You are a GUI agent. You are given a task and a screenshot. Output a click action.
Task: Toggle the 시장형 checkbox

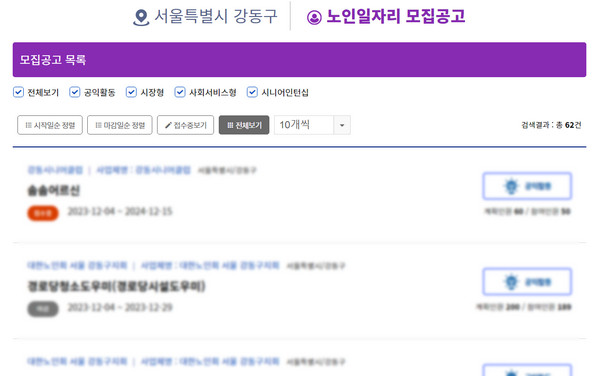click(x=131, y=92)
